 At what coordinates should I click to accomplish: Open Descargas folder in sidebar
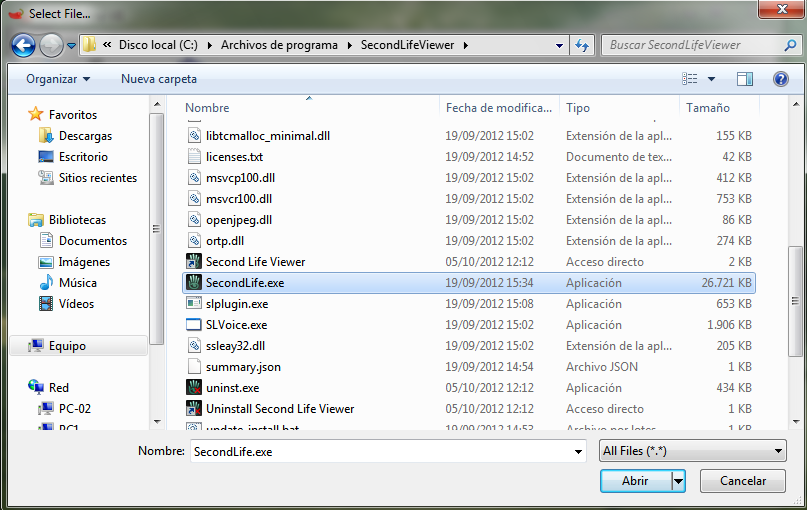click(85, 136)
